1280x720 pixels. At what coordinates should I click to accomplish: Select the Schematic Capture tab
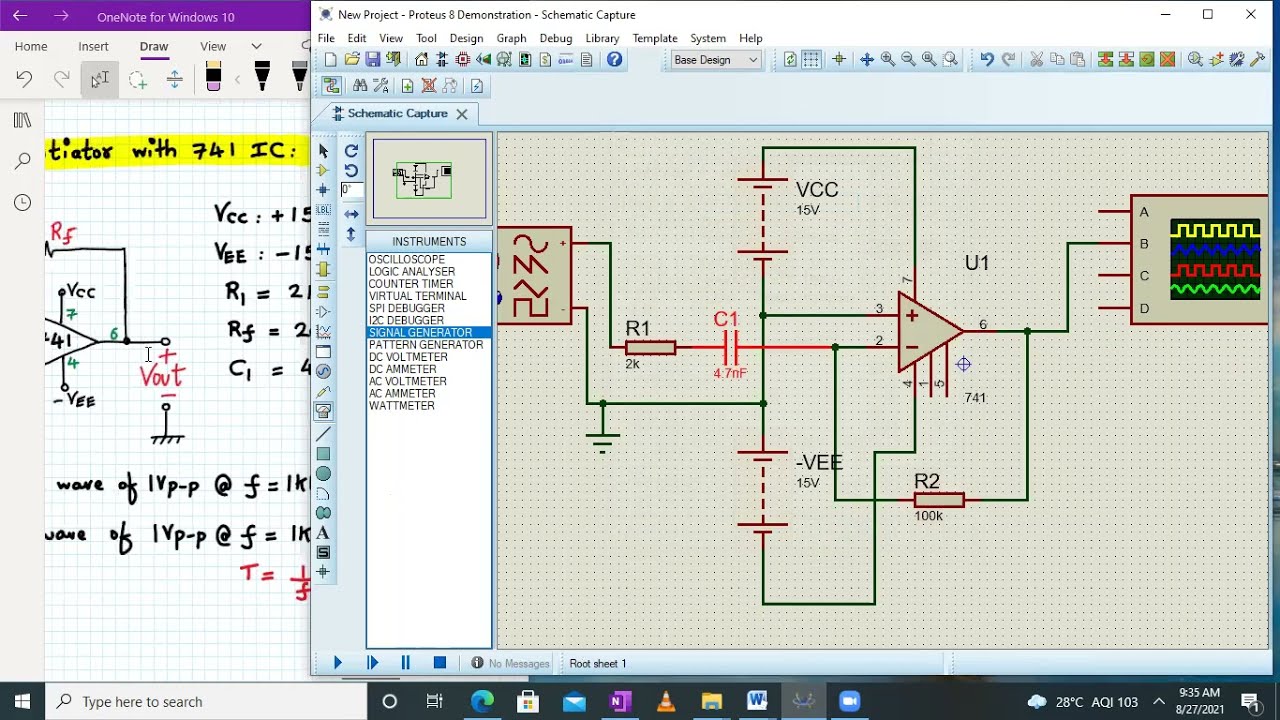tap(397, 114)
